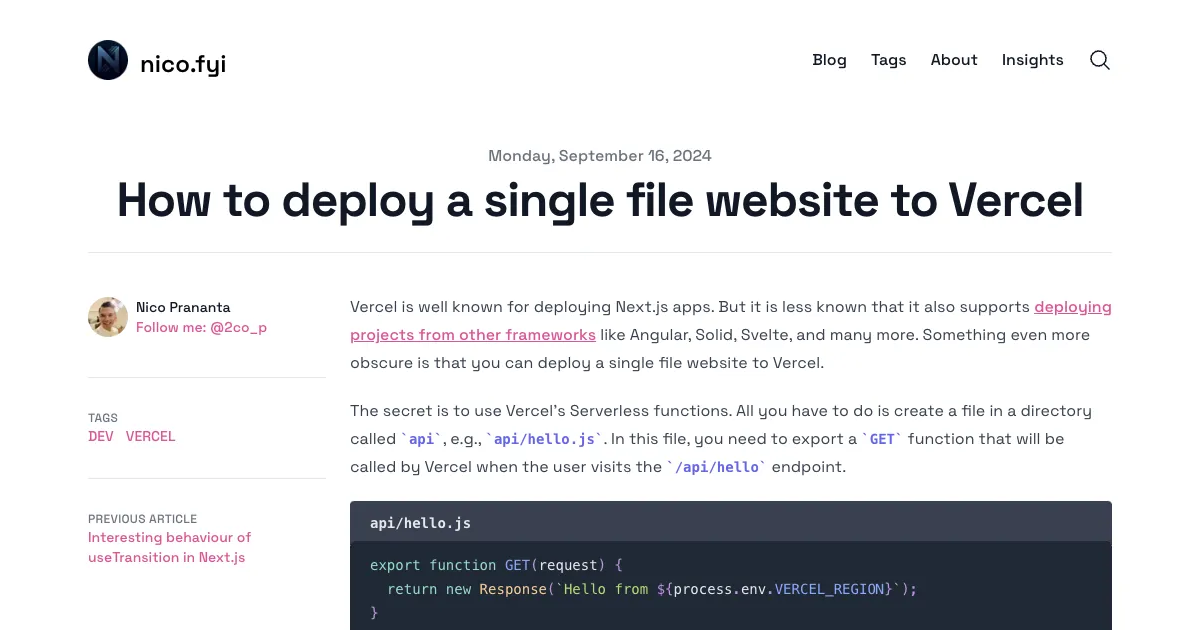This screenshot has width=1200, height=630.
Task: Open search with the magnifier icon
Action: pyautogui.click(x=1100, y=60)
